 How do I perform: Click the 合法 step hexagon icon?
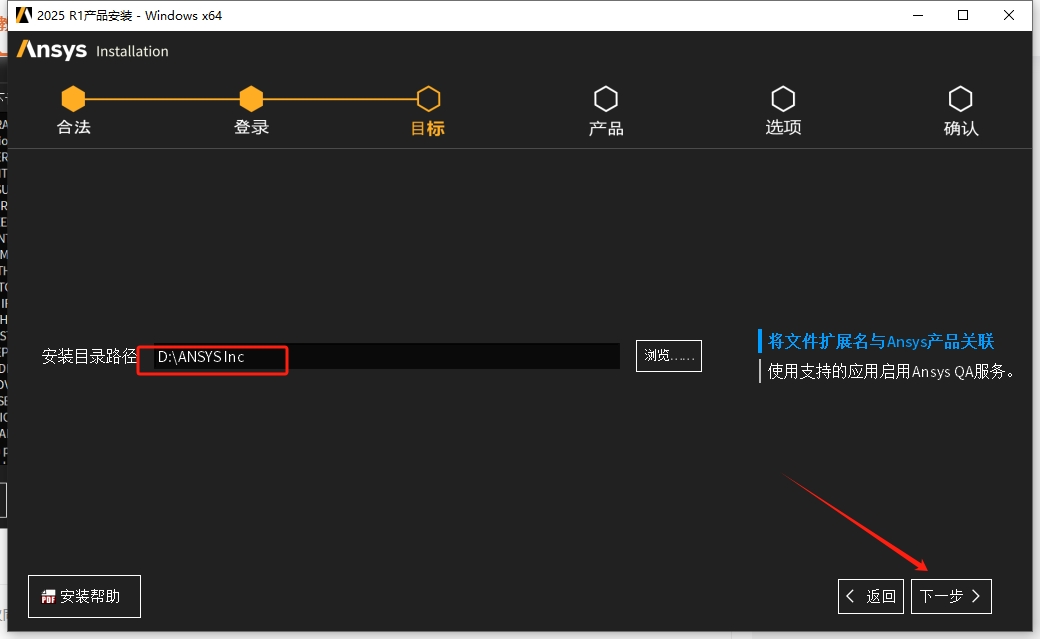73,99
